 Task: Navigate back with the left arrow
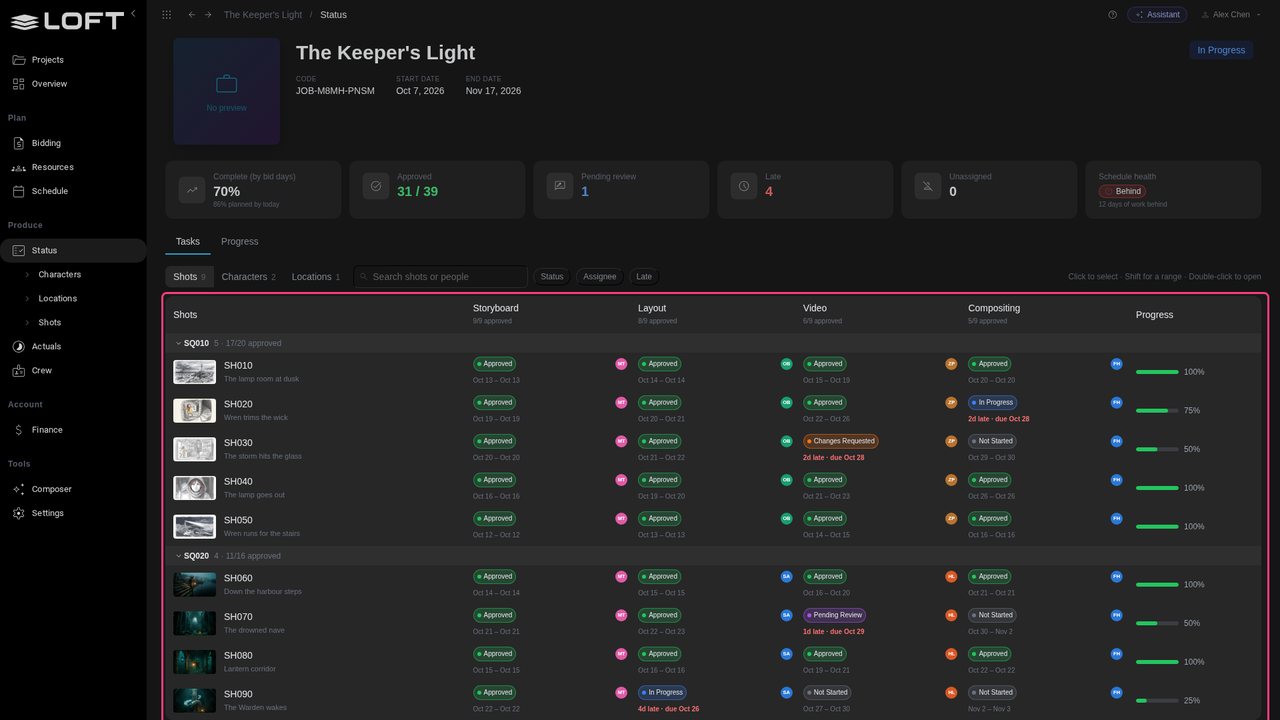pyautogui.click(x=192, y=15)
